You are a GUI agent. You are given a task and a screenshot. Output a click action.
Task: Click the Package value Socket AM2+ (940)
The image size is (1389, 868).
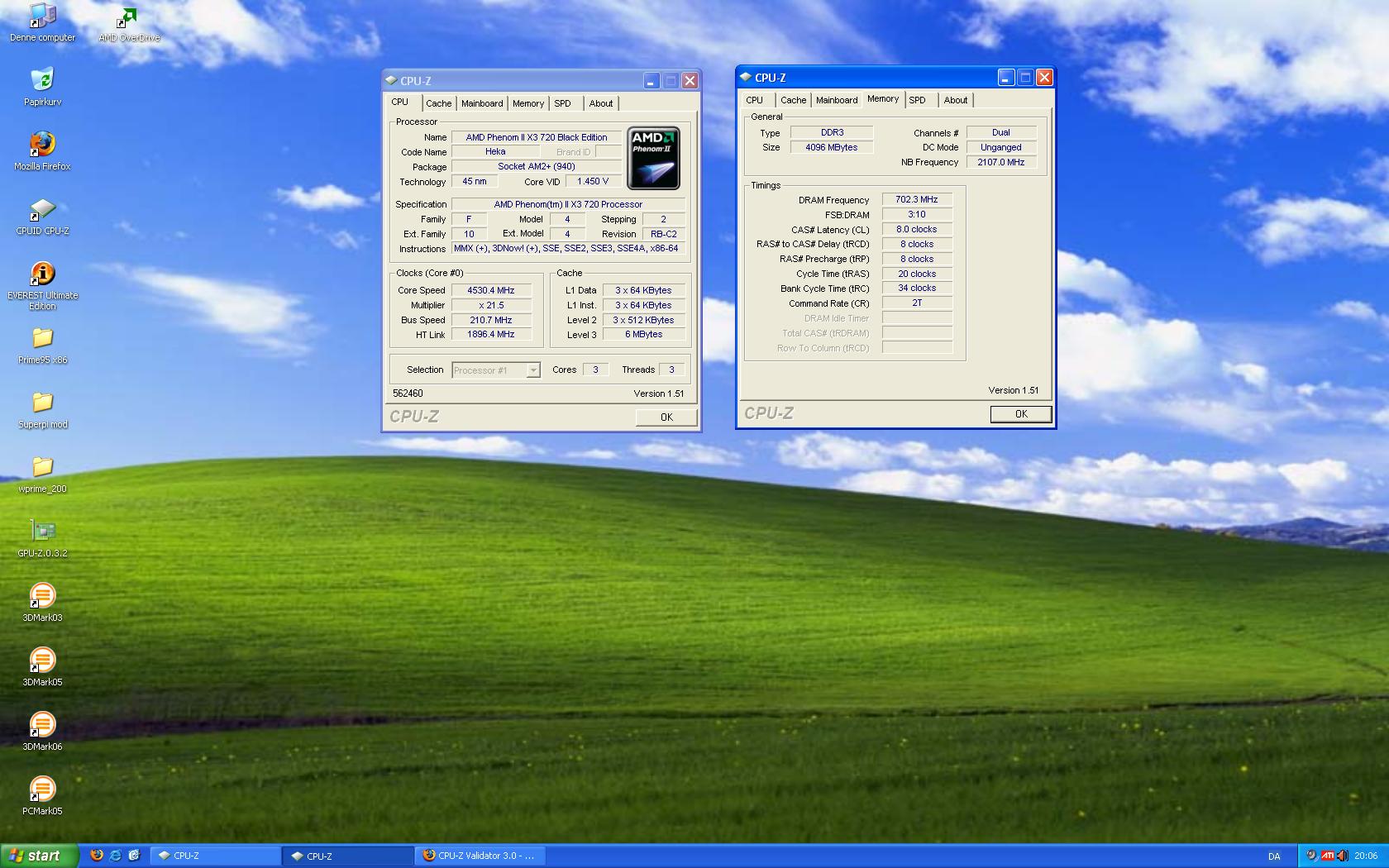[x=537, y=167]
